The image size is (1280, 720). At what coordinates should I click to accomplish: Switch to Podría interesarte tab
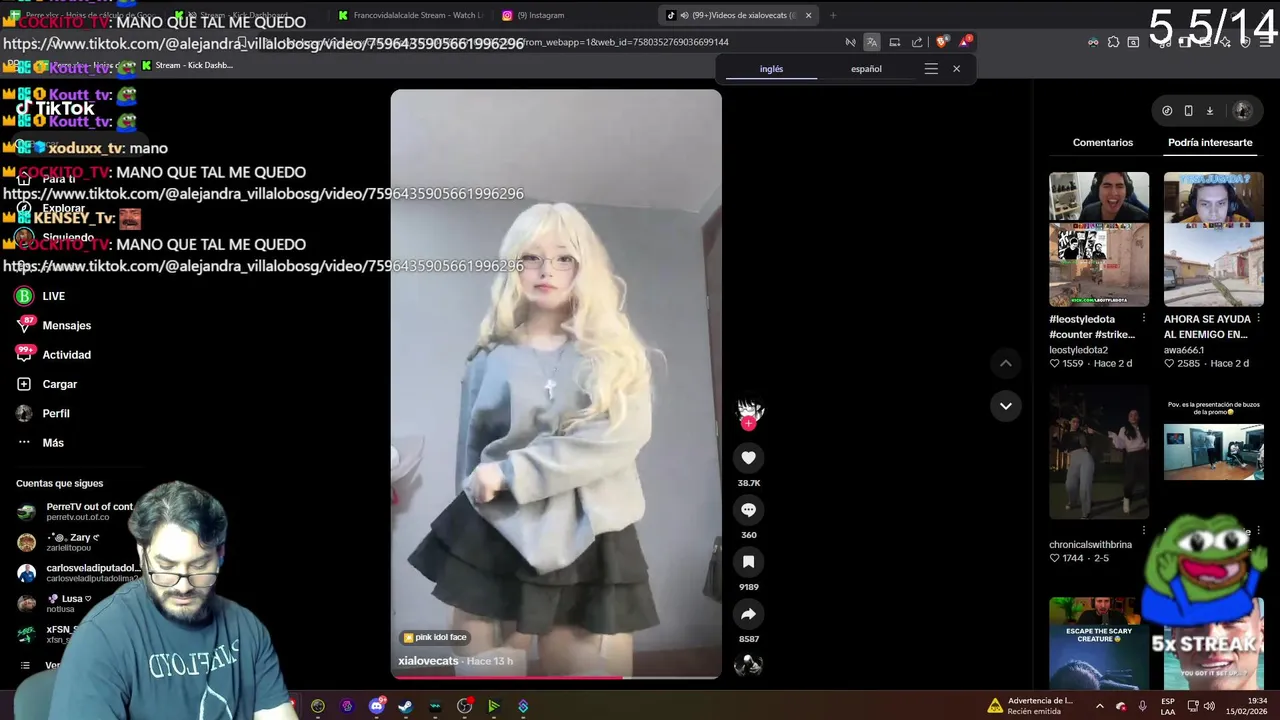pyautogui.click(x=1210, y=143)
